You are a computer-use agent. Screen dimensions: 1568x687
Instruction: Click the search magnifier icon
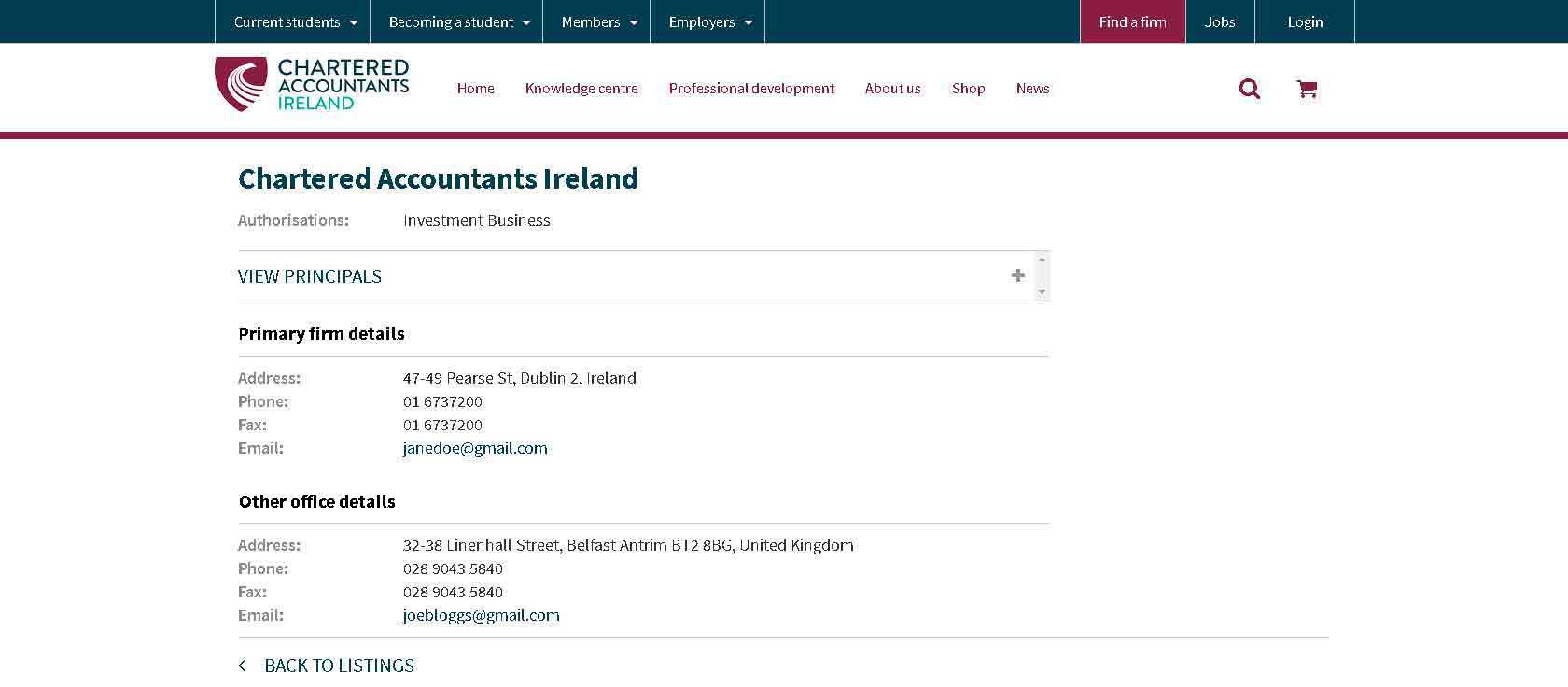[1249, 89]
